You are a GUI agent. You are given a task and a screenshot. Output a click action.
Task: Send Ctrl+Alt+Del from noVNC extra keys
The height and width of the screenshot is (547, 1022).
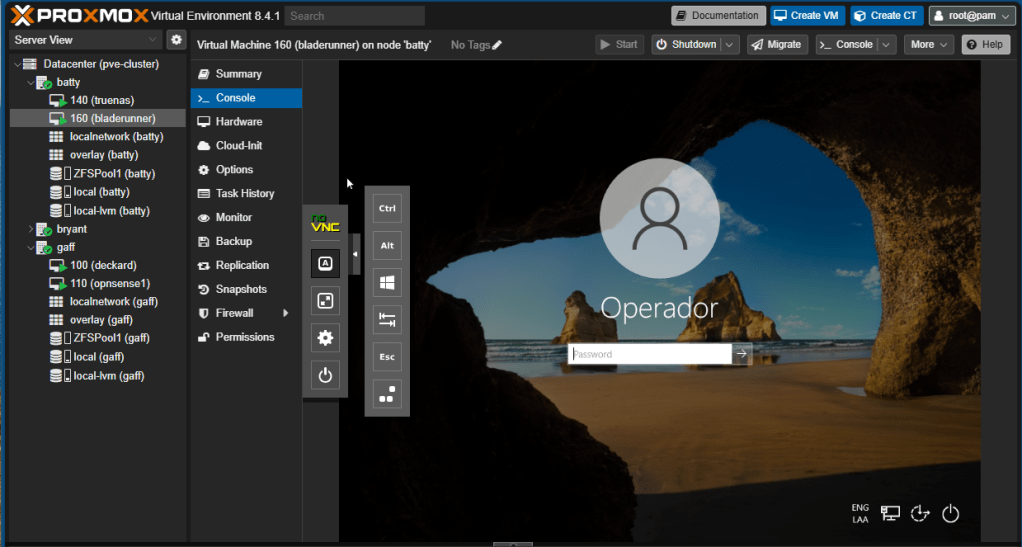click(387, 394)
